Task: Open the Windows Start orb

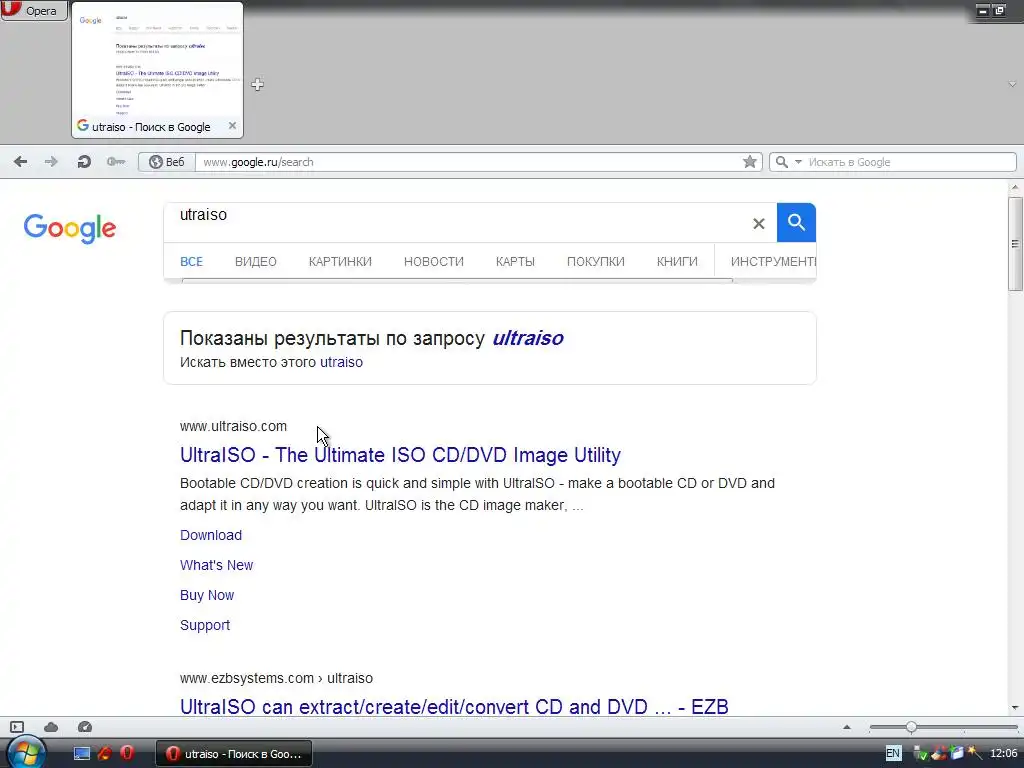Action: click(x=26, y=753)
